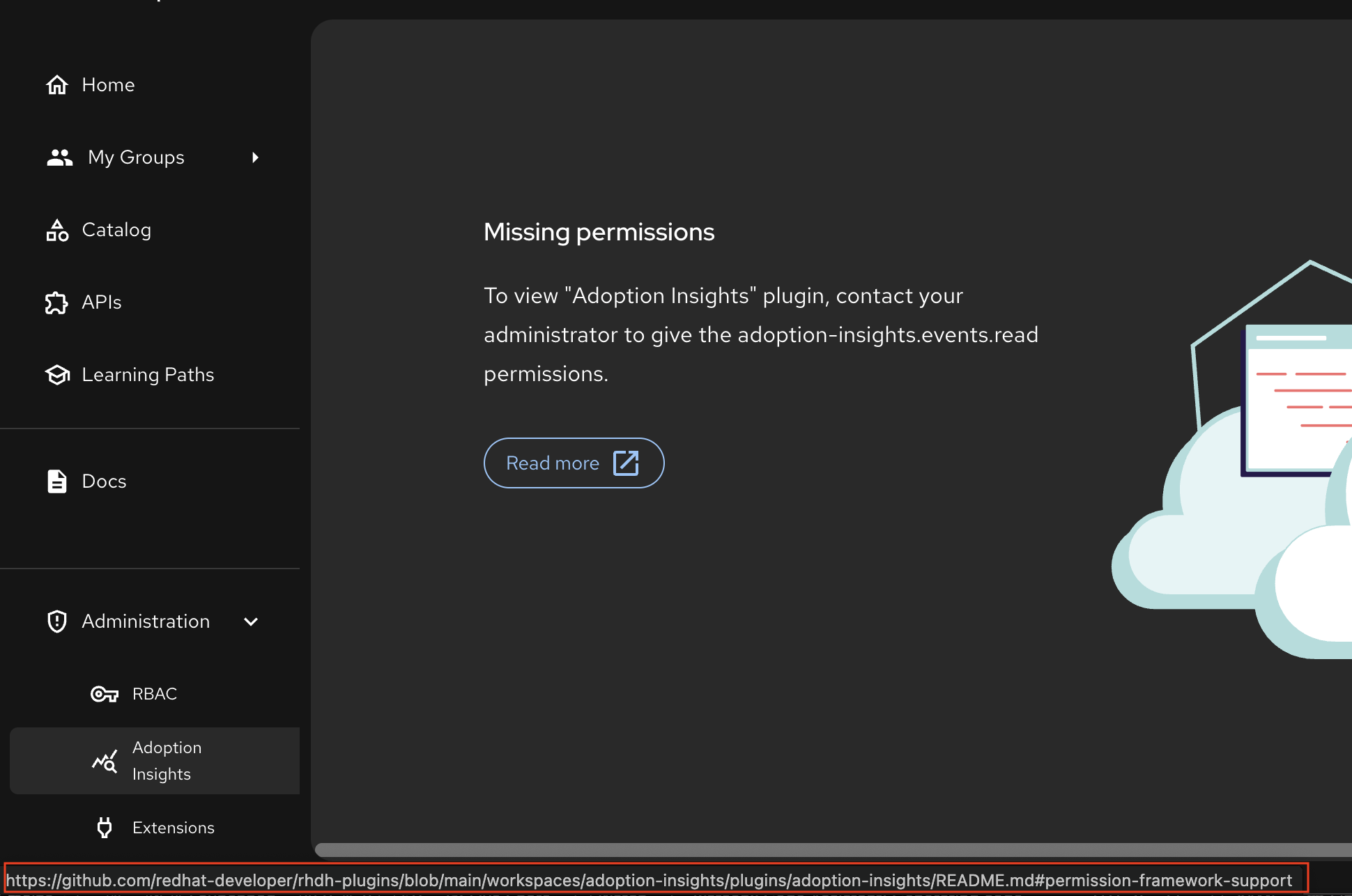Click the Home house icon
The image size is (1352, 896).
pos(57,85)
